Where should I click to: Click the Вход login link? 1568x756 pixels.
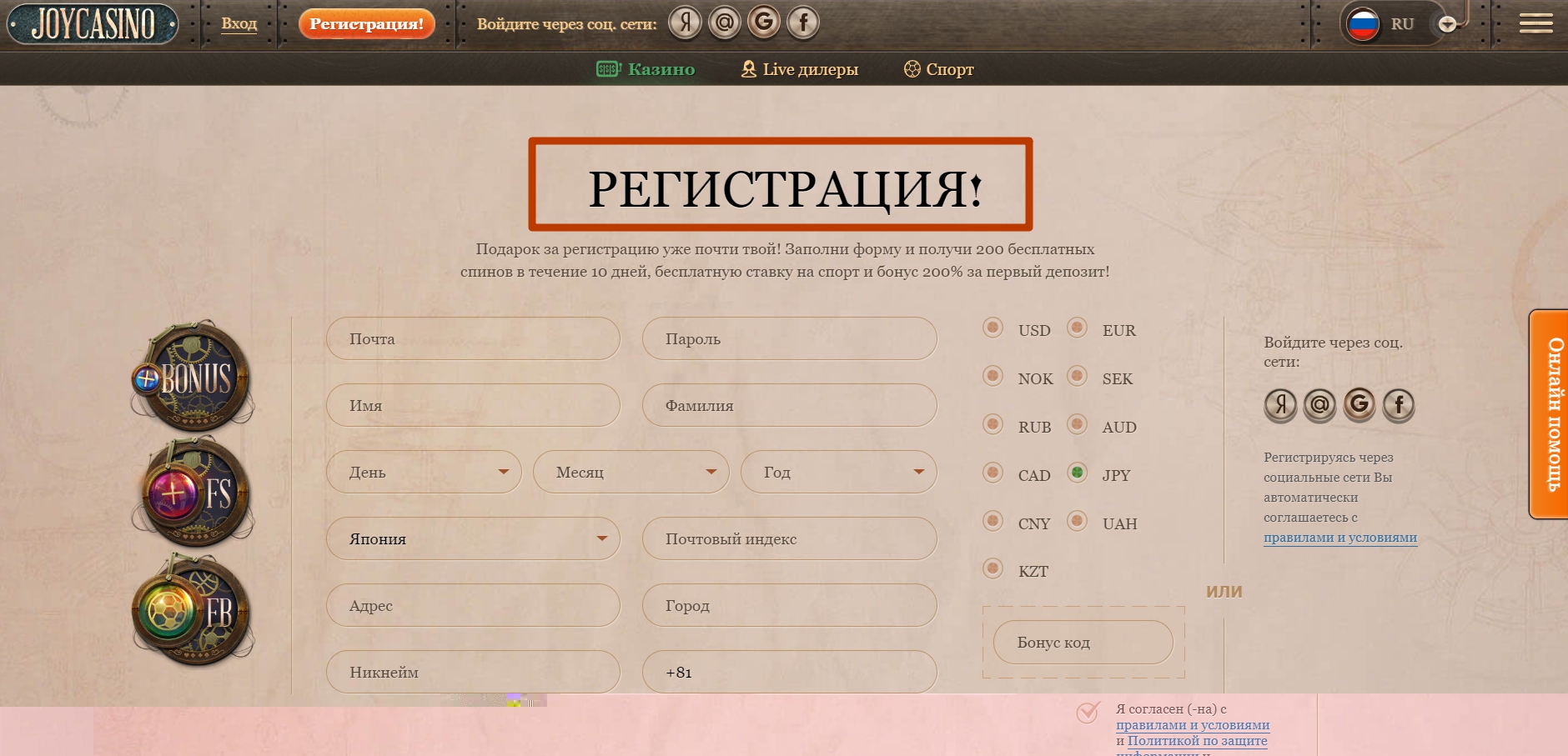[239, 23]
